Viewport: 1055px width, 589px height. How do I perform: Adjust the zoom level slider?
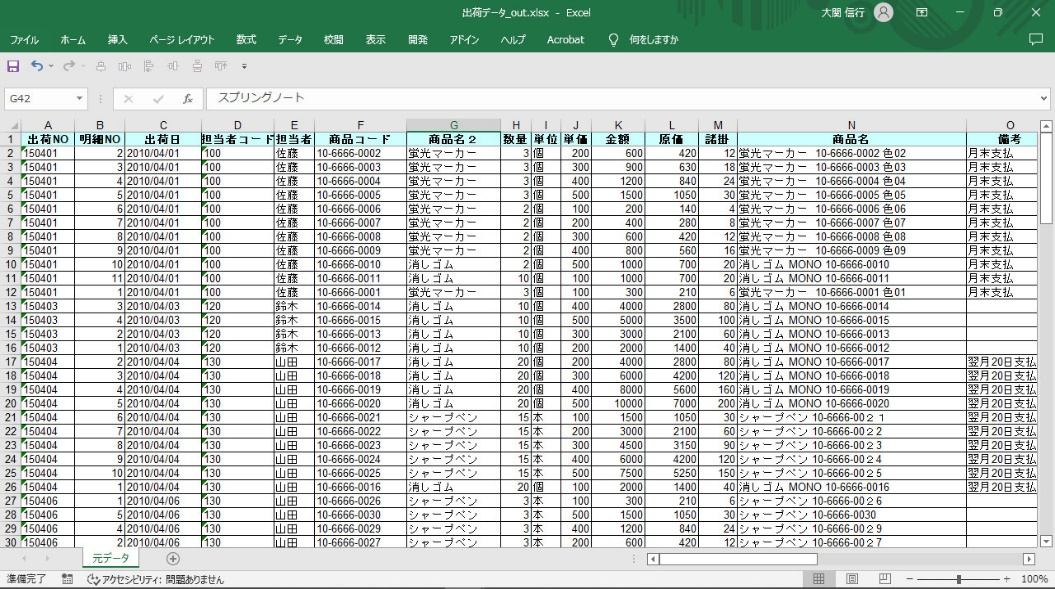coord(958,577)
